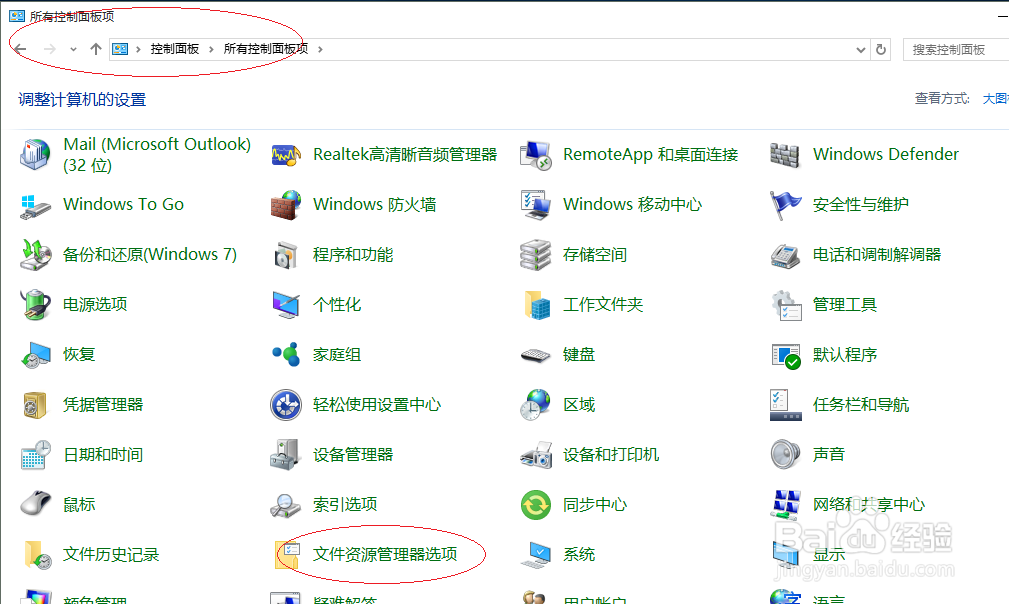Open the recent locations dropdown arrow
The height and width of the screenshot is (604, 1009).
pos(73,50)
